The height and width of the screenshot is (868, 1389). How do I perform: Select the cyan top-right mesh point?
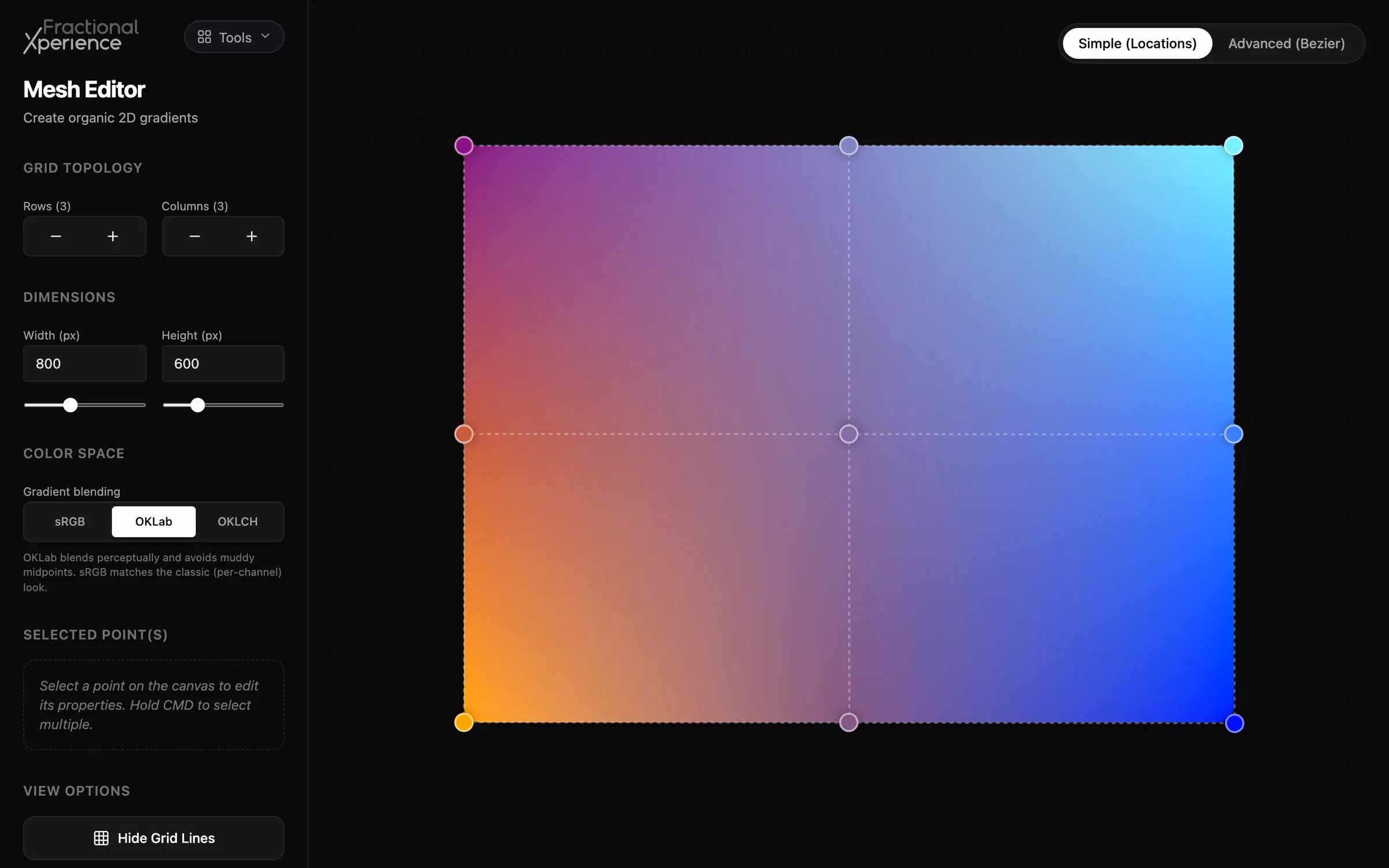(x=1233, y=145)
